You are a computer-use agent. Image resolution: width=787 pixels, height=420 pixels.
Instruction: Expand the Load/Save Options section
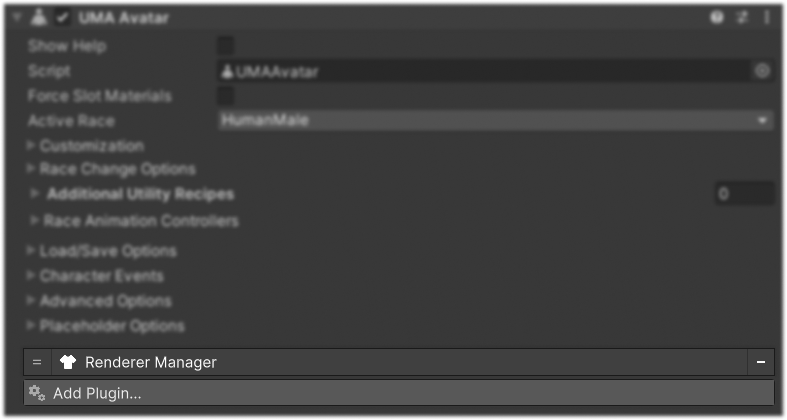[x=31, y=250]
